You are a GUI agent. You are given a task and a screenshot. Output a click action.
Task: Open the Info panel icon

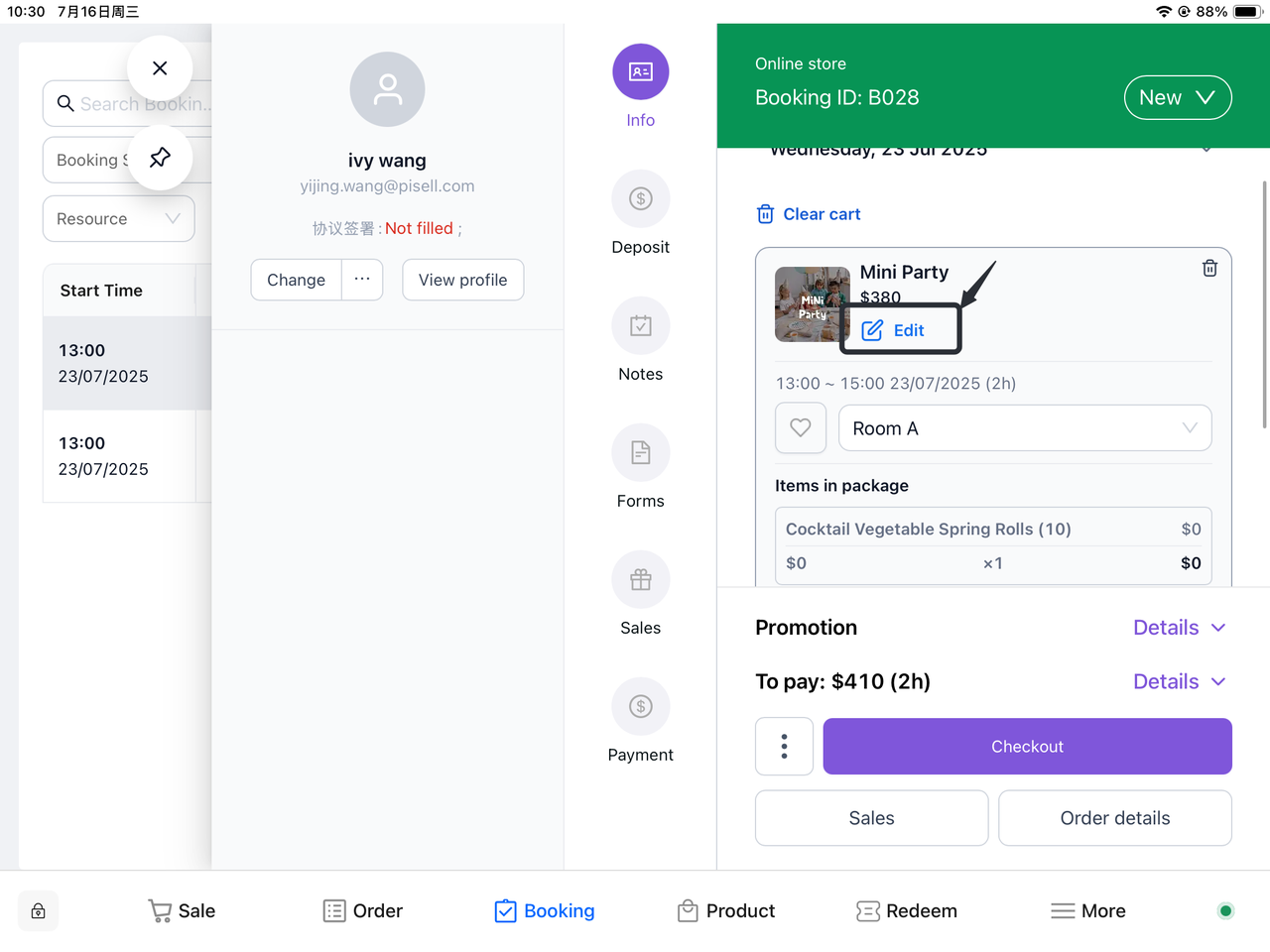click(x=640, y=72)
